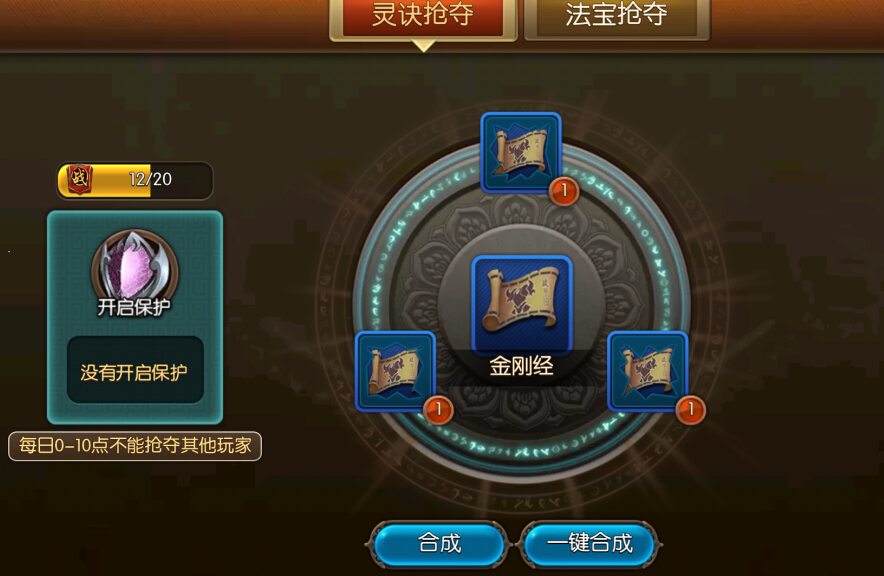Click the 合成 button
This screenshot has height=576, width=884.
coord(439,544)
